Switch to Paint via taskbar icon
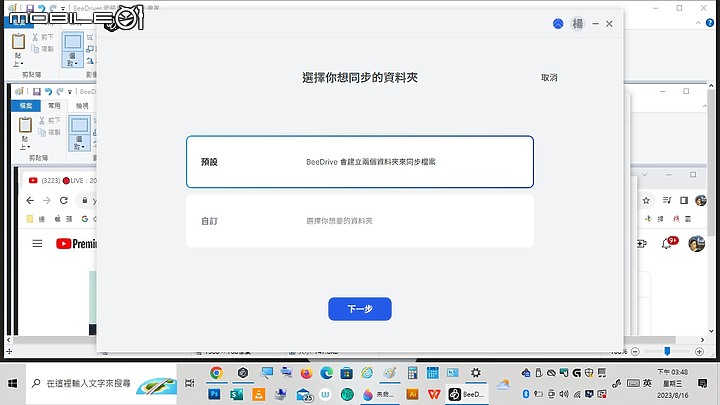This screenshot has width=720, height=405. (390, 373)
